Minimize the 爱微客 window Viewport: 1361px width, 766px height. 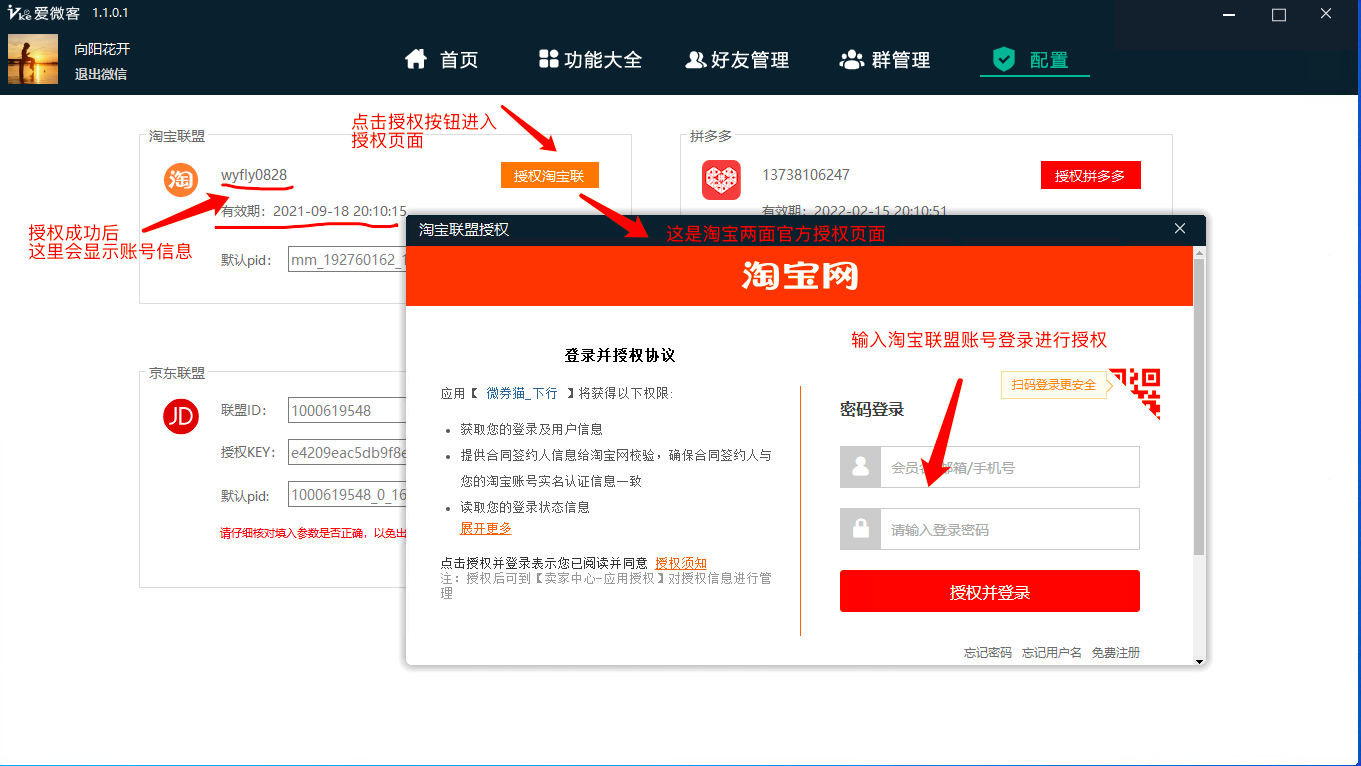point(1231,14)
